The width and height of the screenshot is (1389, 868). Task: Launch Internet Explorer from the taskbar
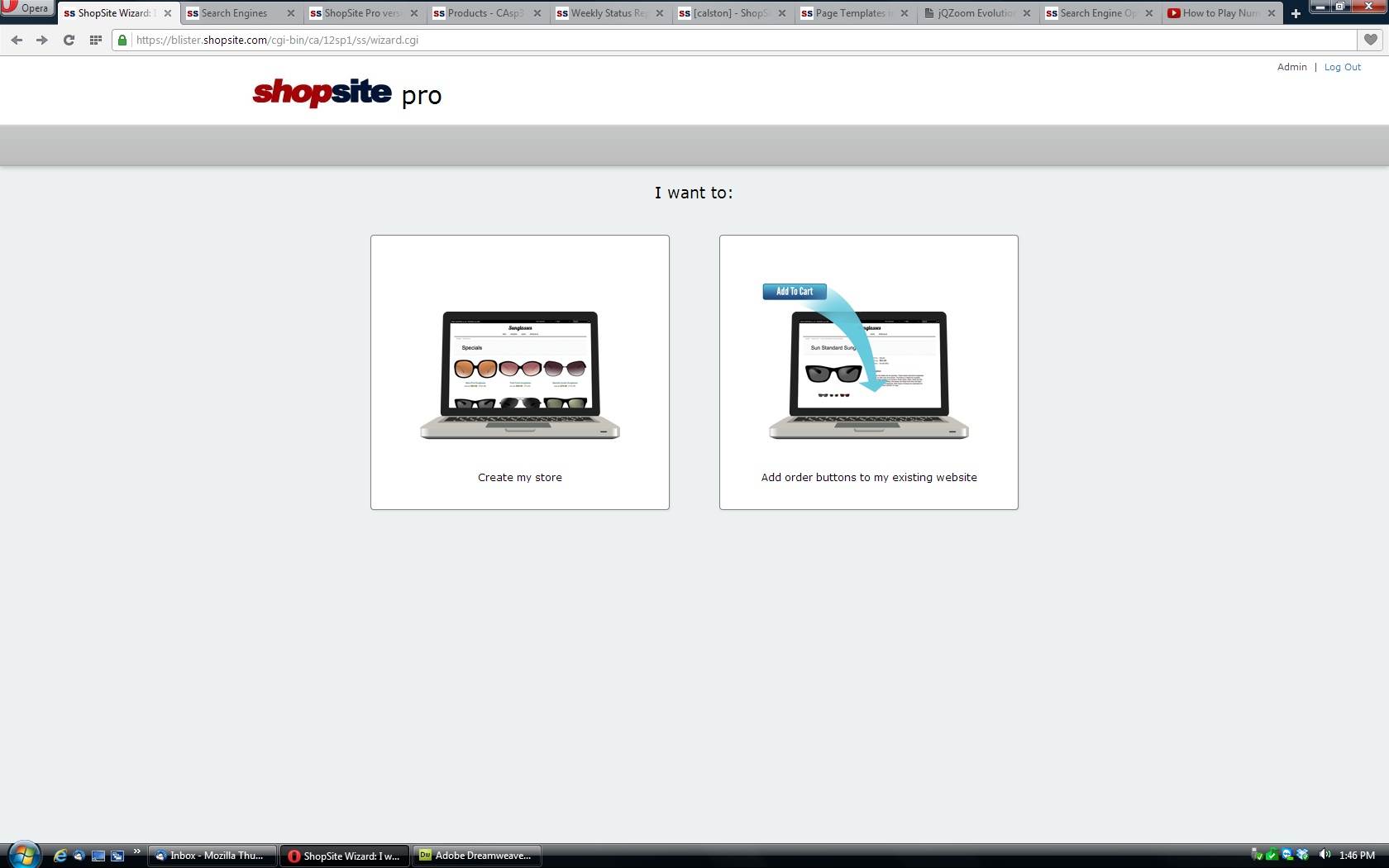click(60, 856)
